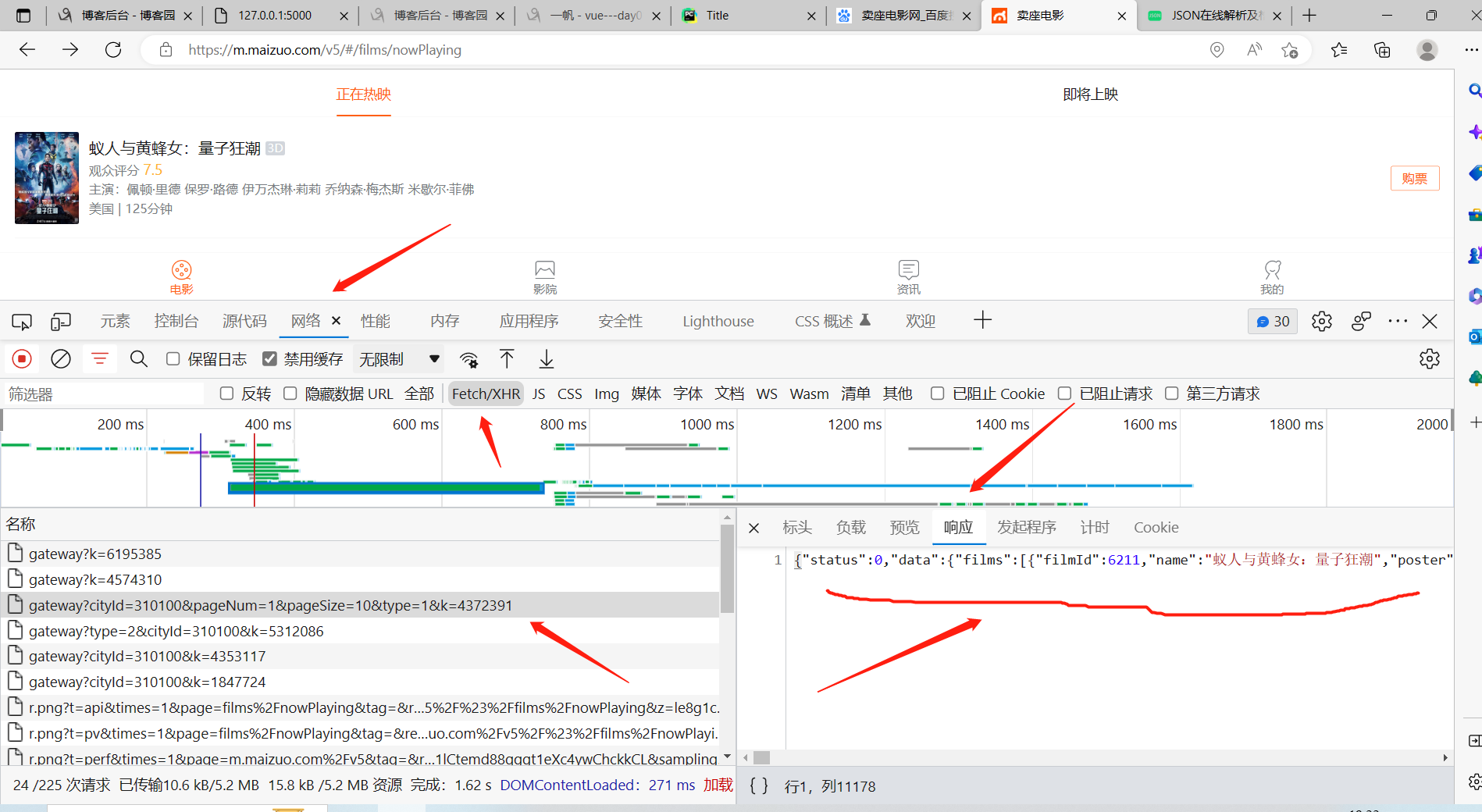Toggle the Fetch/XHR filter

486,394
